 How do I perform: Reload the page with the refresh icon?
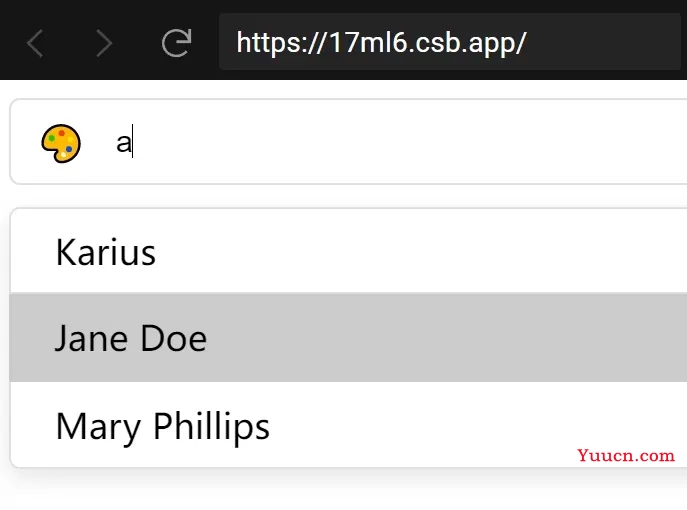[x=177, y=43]
